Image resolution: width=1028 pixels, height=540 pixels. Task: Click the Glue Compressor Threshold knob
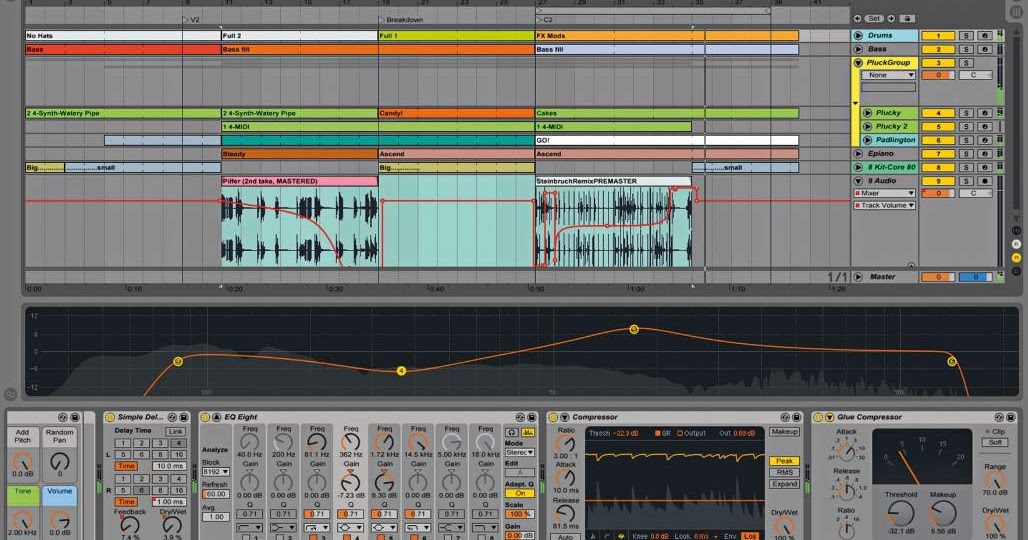901,512
